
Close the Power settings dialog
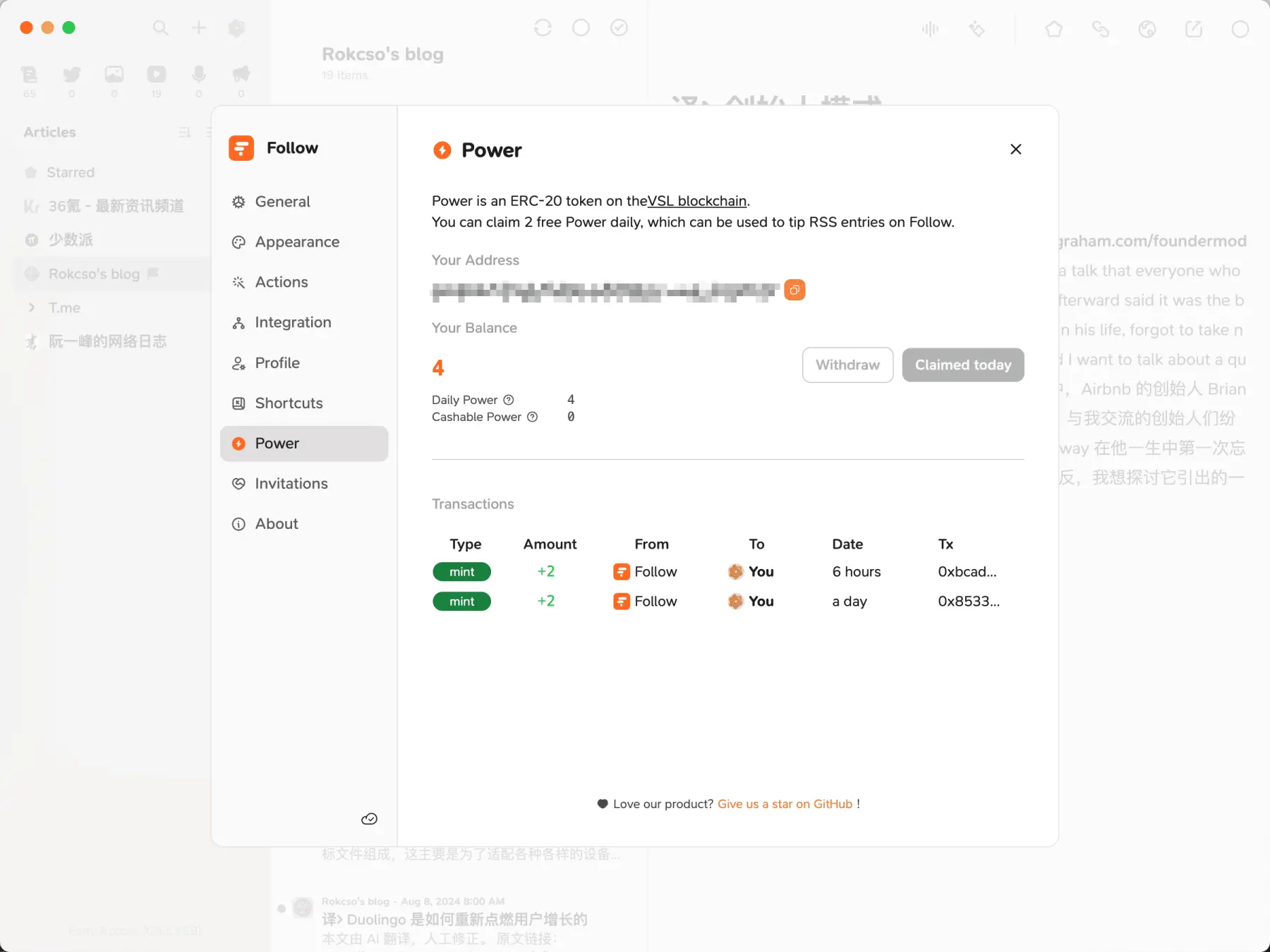(1015, 149)
